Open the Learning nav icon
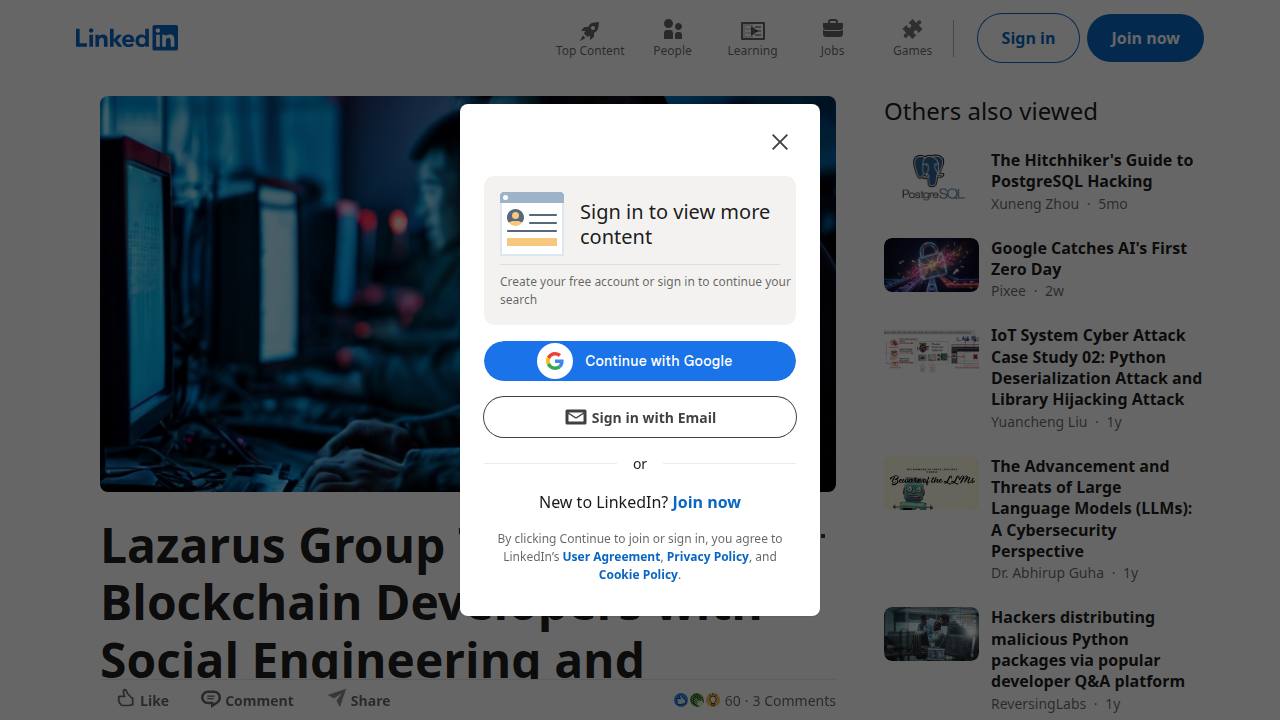The image size is (1280, 720). click(752, 30)
